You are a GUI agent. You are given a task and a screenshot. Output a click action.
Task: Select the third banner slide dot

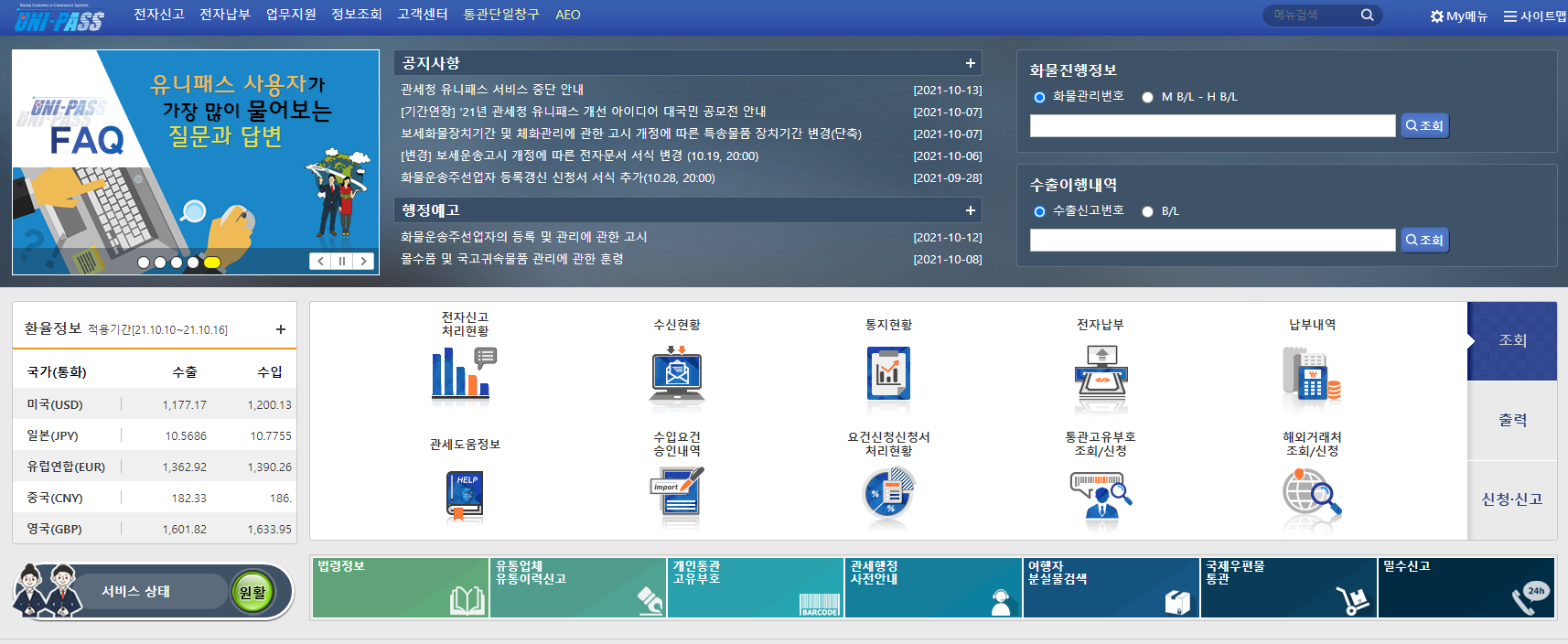point(177,263)
